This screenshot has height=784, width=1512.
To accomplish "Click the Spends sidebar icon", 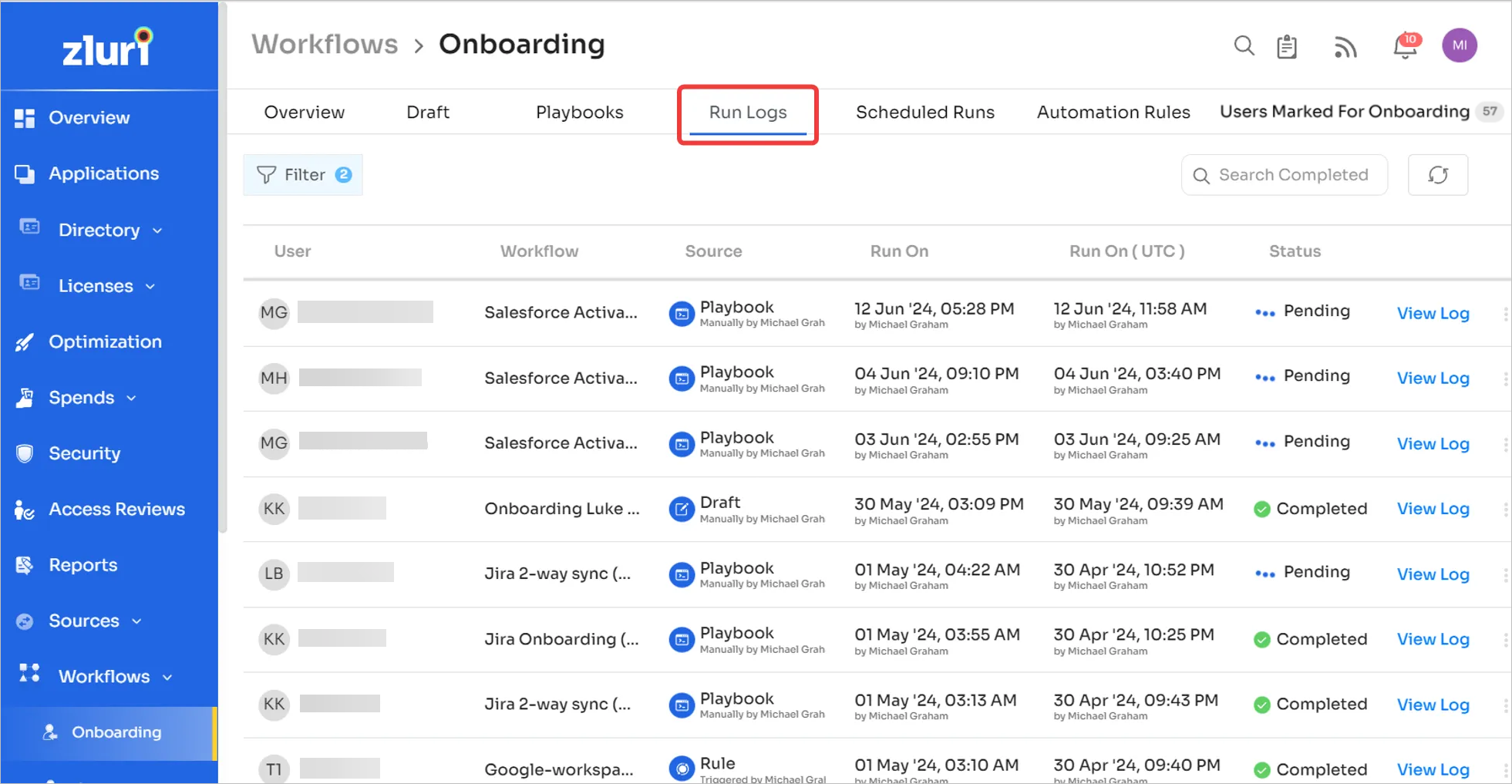I will [x=25, y=398].
